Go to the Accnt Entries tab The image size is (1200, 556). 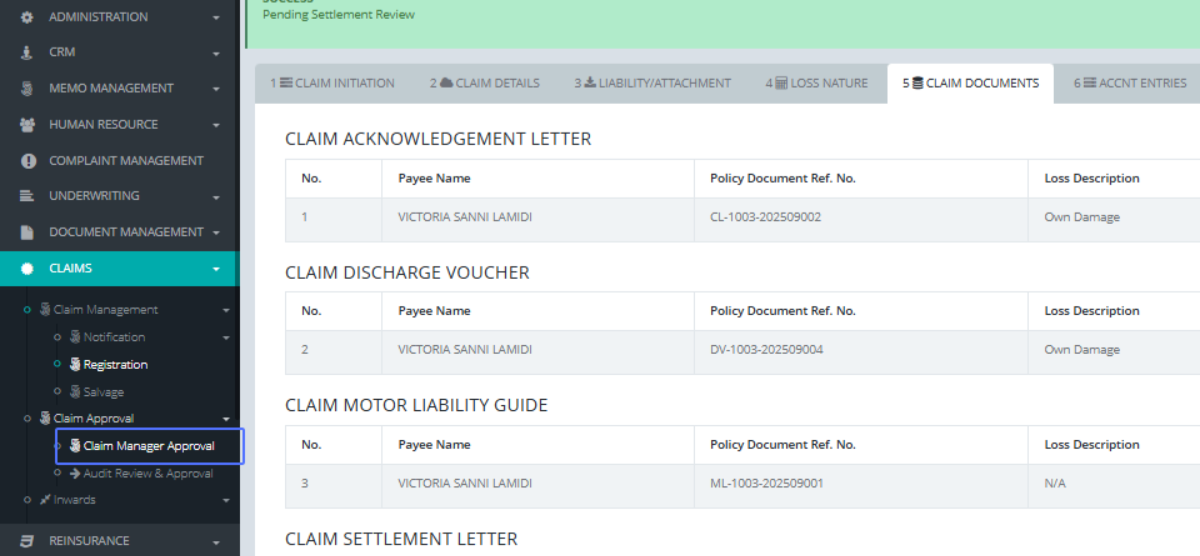pos(1130,83)
